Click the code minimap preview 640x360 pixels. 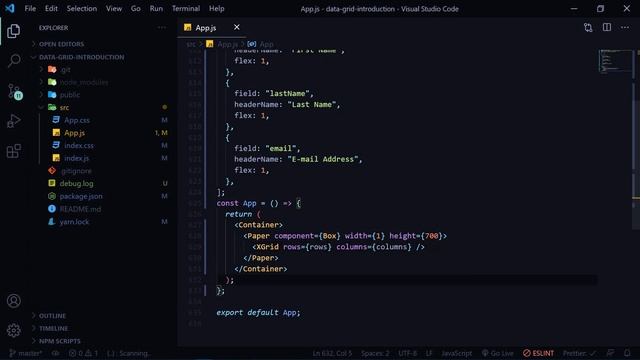pyautogui.click(x=616, y=61)
